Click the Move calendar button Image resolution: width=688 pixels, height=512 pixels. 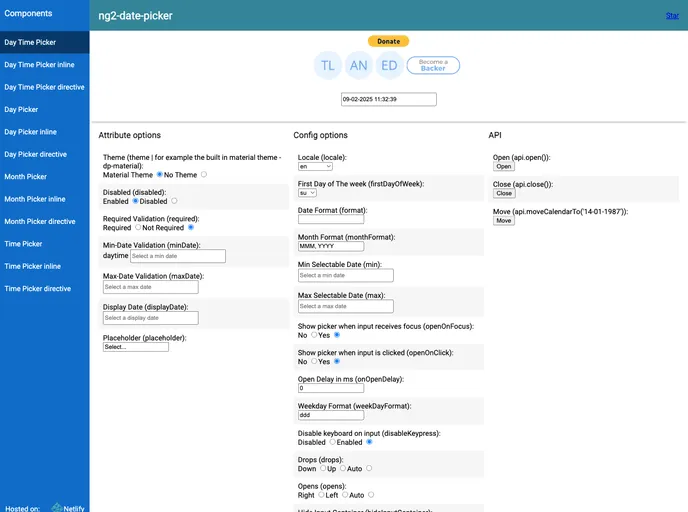click(504, 221)
